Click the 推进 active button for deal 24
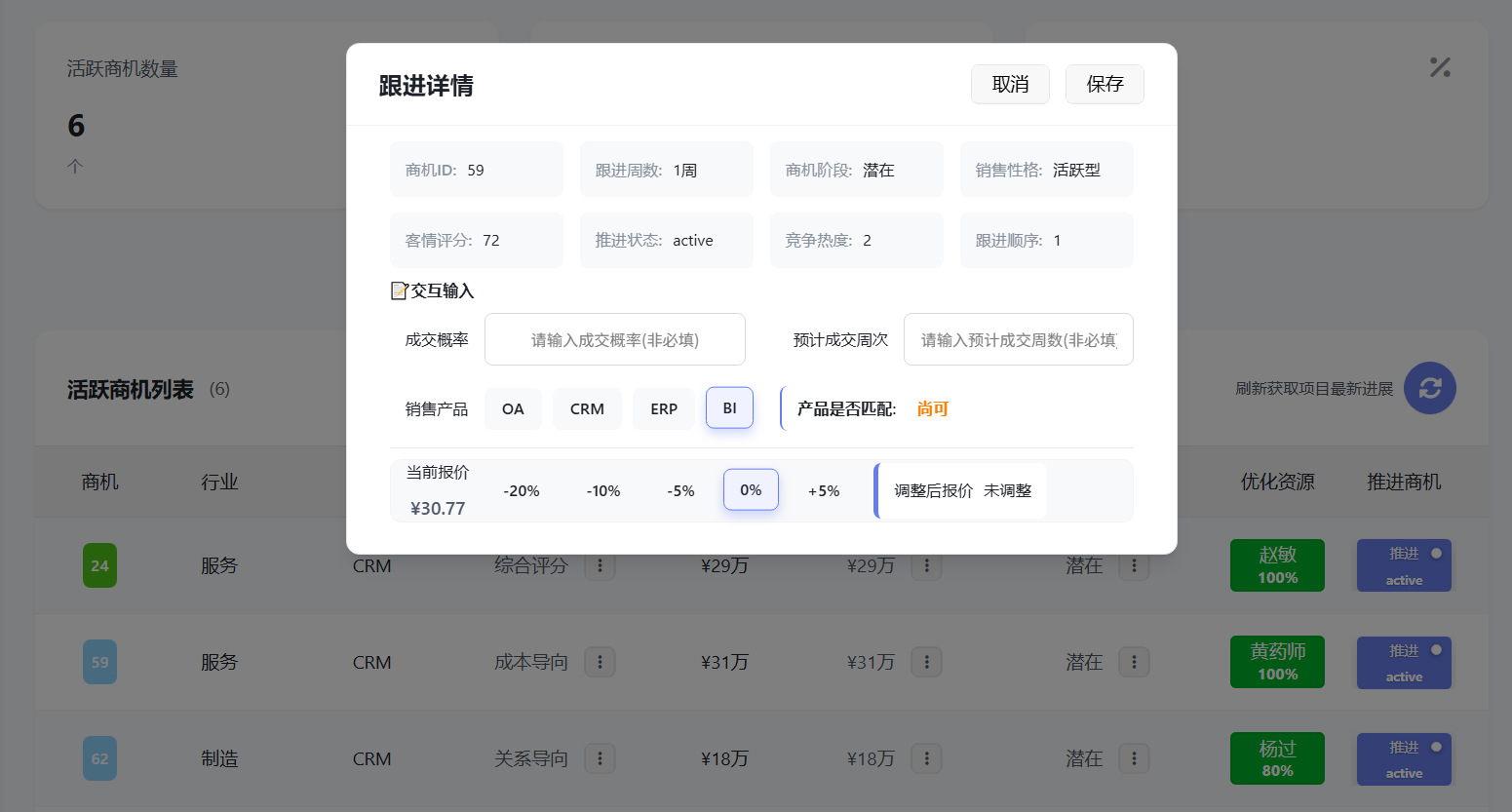This screenshot has width=1512, height=812. pyautogui.click(x=1404, y=565)
